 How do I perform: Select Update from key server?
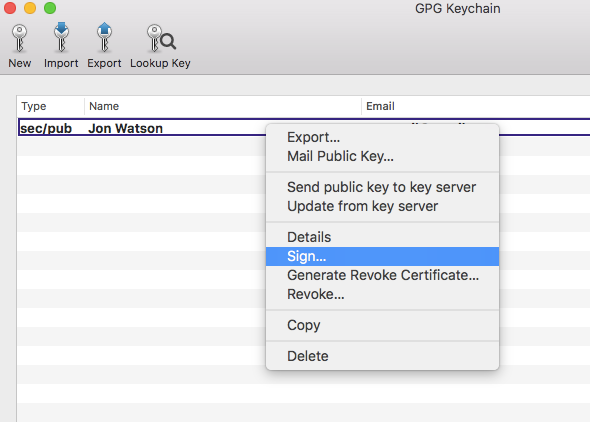pyautogui.click(x=382, y=206)
